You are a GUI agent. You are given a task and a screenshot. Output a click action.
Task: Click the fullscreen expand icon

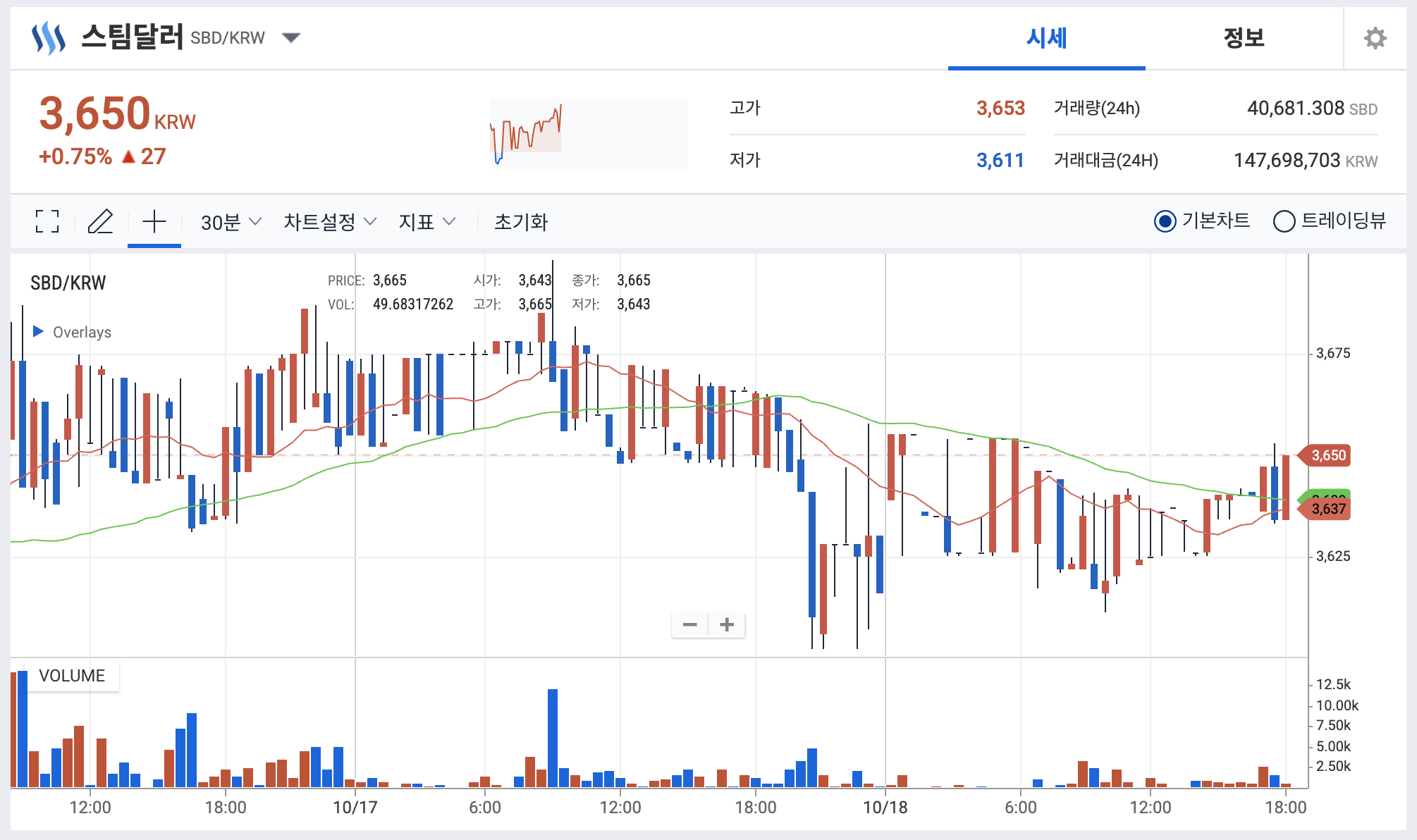[47, 222]
